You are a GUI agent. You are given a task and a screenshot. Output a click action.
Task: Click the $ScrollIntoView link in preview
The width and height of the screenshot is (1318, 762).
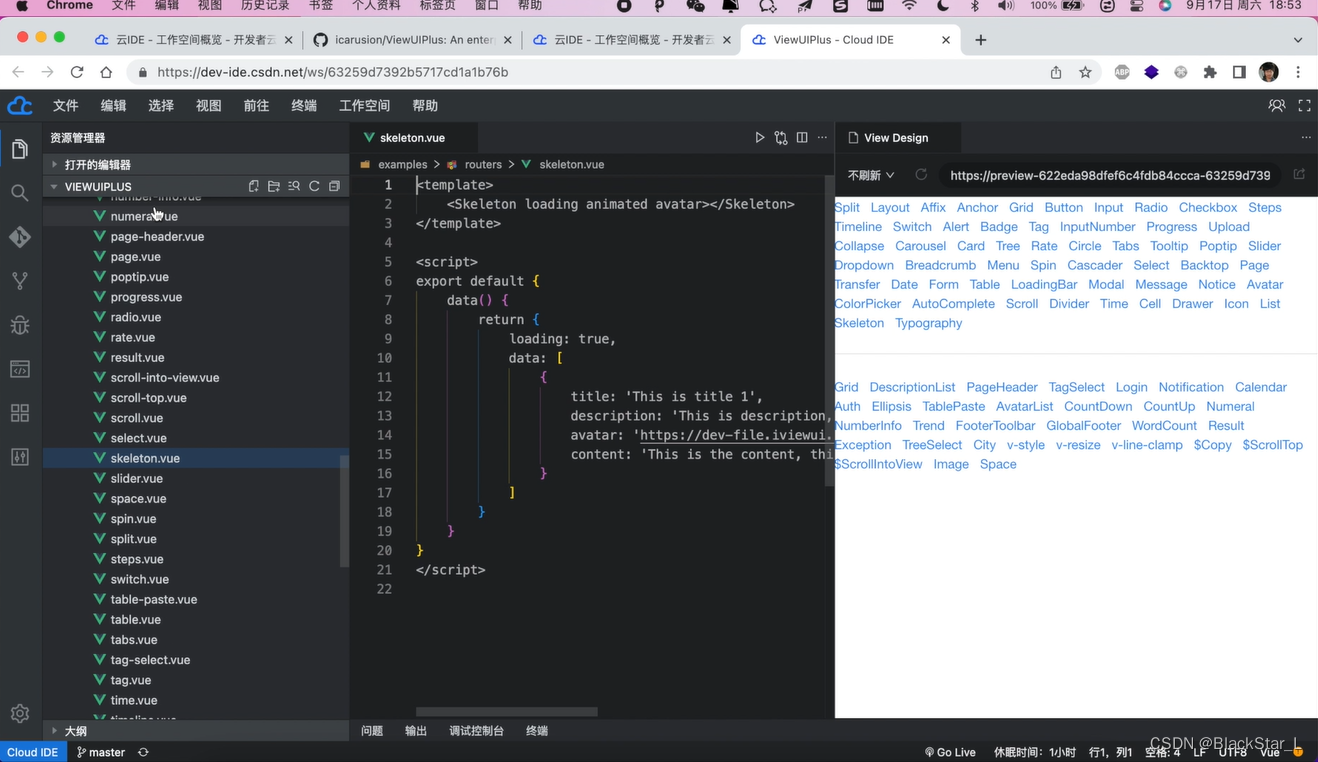click(x=878, y=464)
